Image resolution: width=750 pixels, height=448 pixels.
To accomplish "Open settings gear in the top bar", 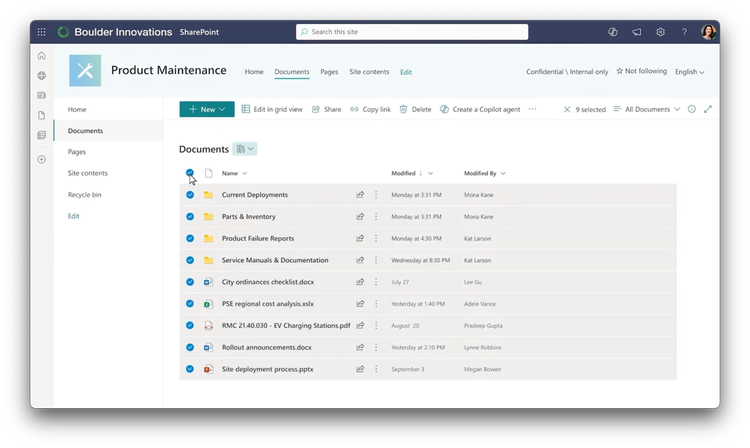I will pyautogui.click(x=661, y=32).
